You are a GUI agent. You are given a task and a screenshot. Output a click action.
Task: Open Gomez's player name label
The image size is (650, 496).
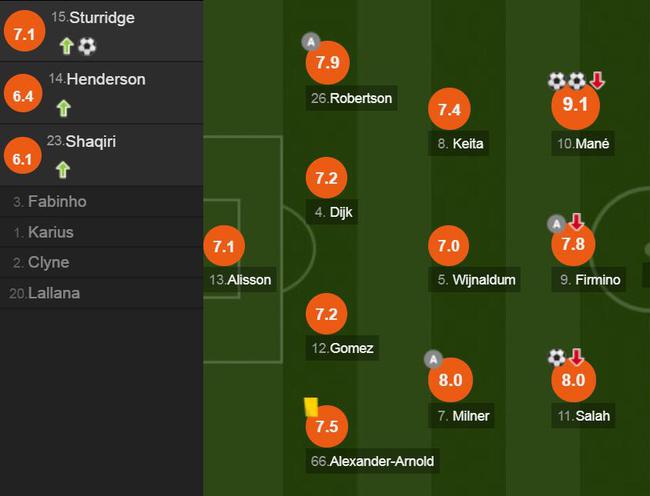342,348
